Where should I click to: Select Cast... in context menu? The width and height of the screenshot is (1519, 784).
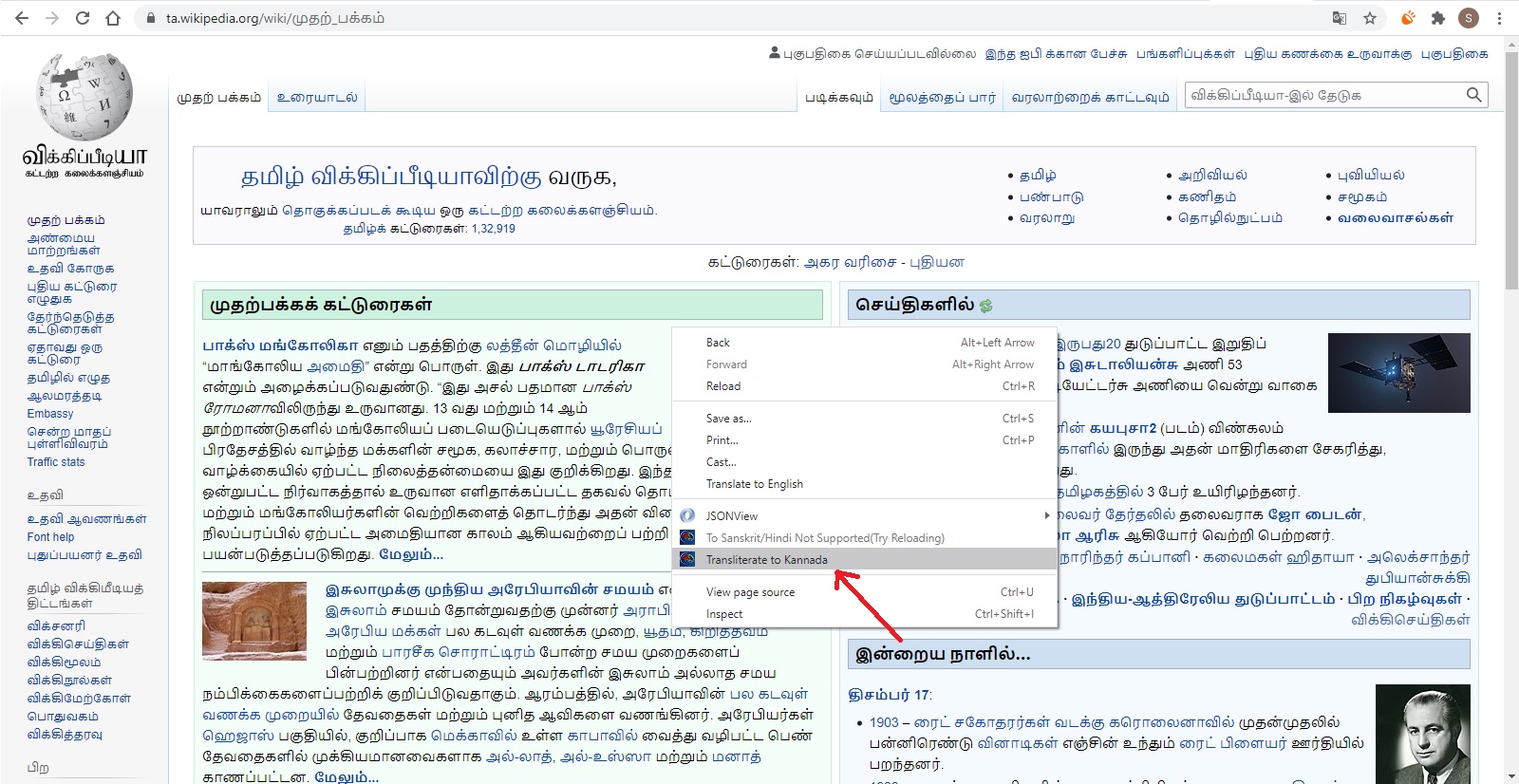pyautogui.click(x=864, y=462)
